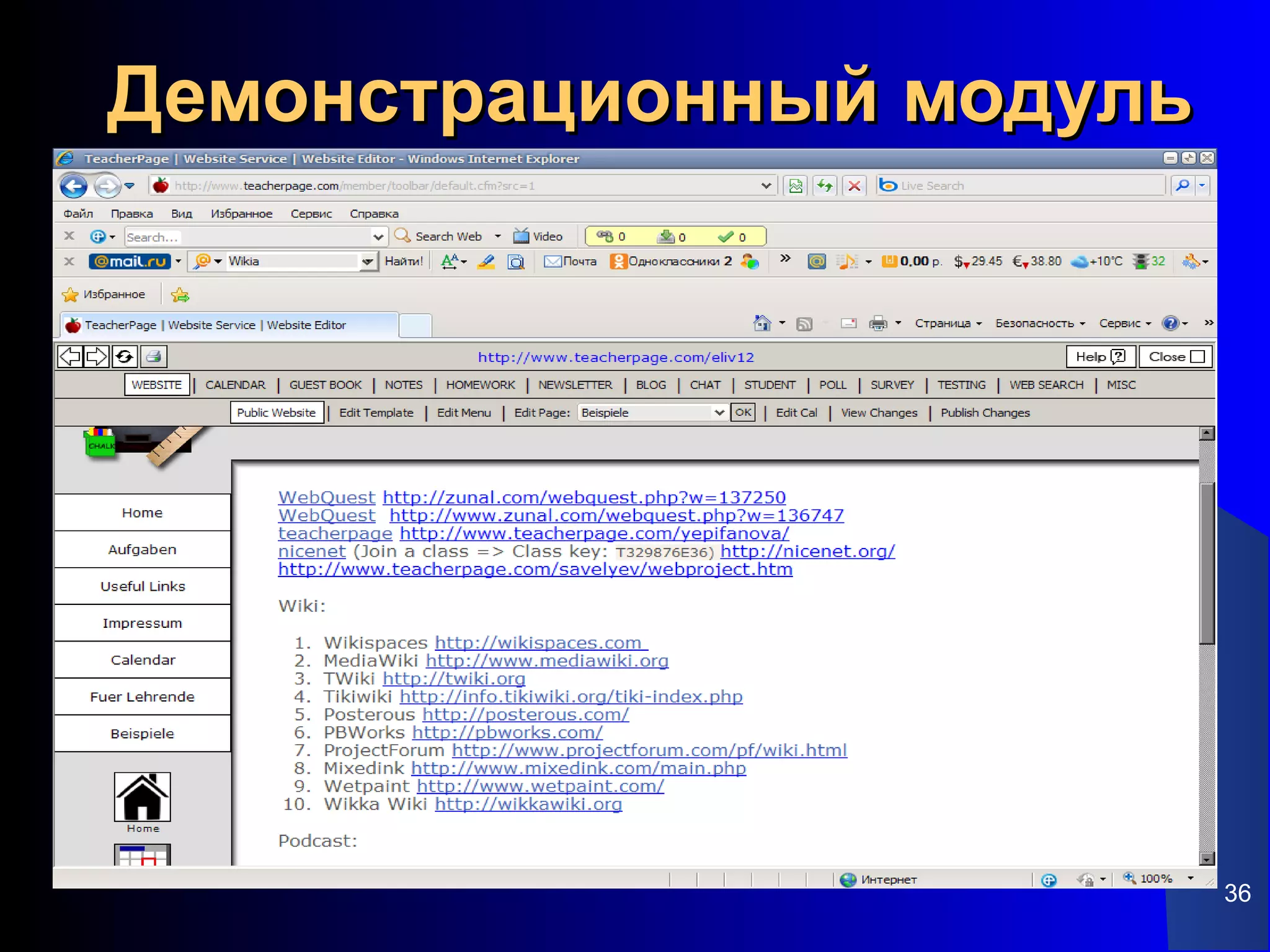1270x952 pixels.
Task: Click the compatibility view icon by the address bar
Action: coord(796,185)
